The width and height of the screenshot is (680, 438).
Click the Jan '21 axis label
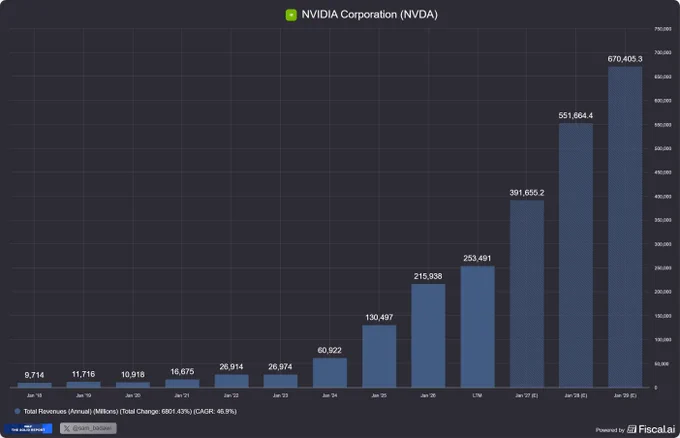tap(182, 396)
